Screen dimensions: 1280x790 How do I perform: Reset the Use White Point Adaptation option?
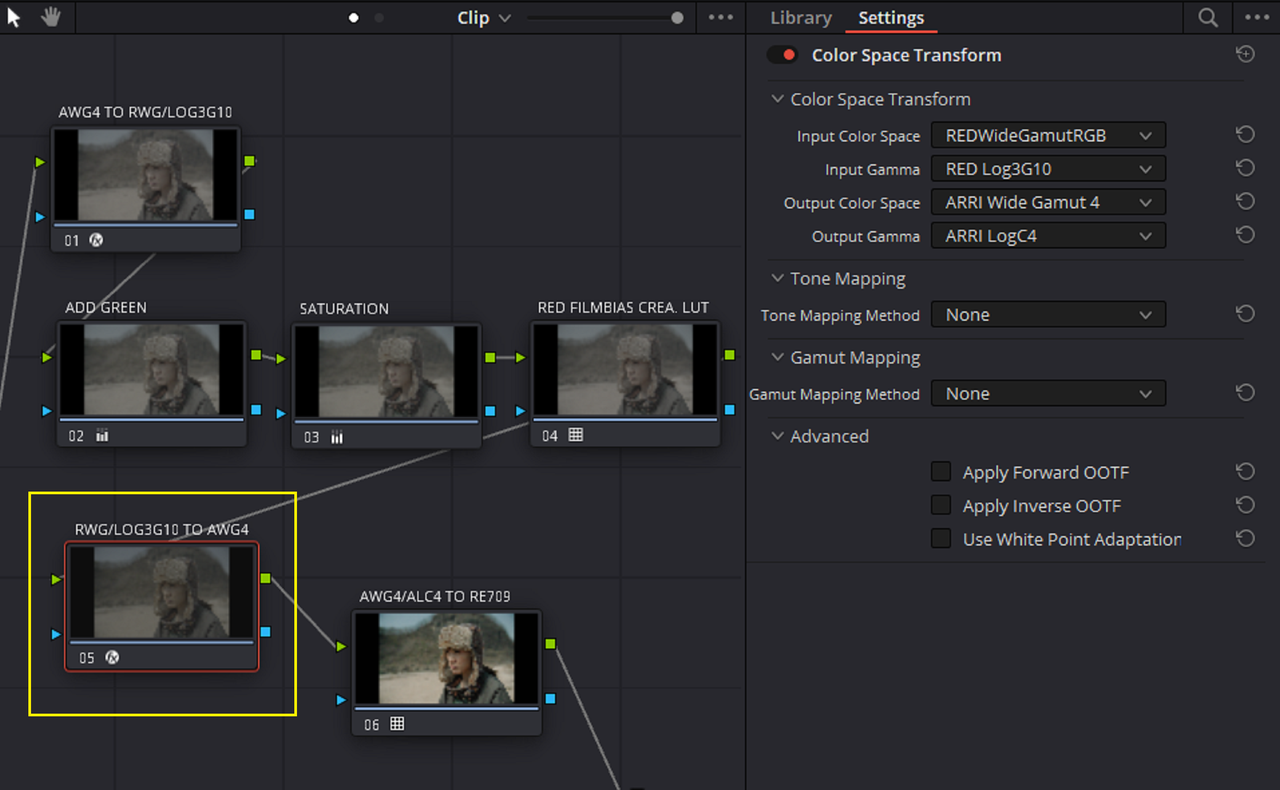1245,539
